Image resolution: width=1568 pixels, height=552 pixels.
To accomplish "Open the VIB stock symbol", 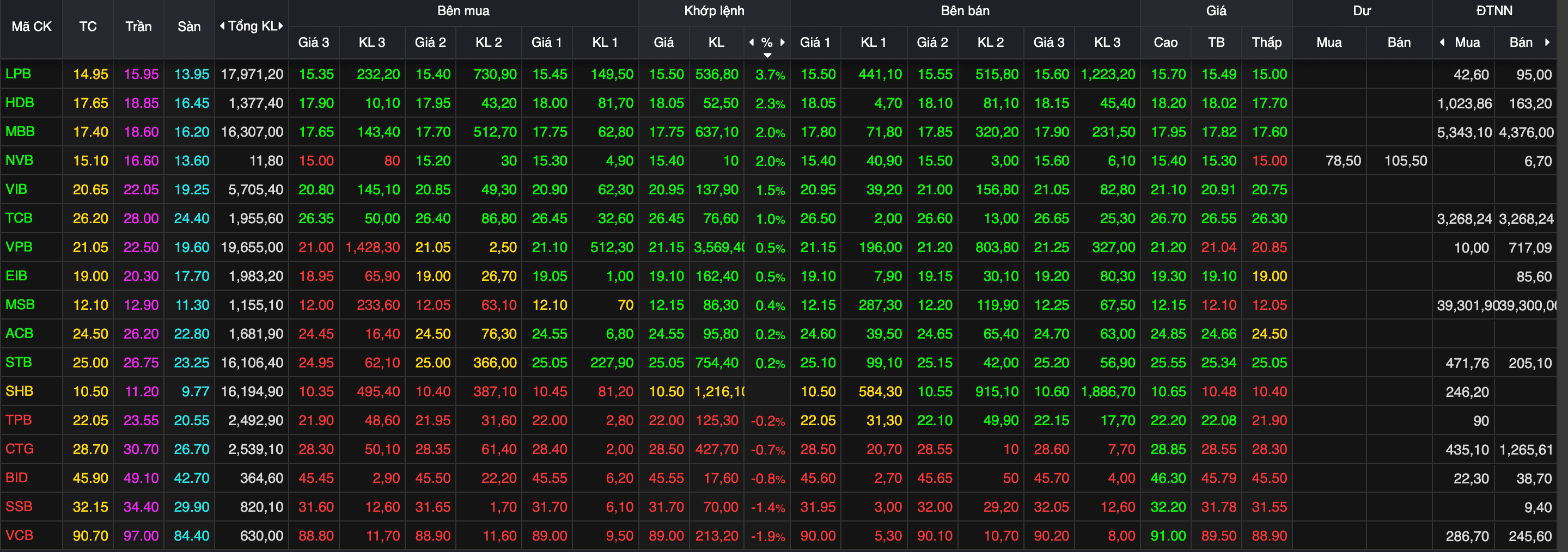I will [16, 189].
